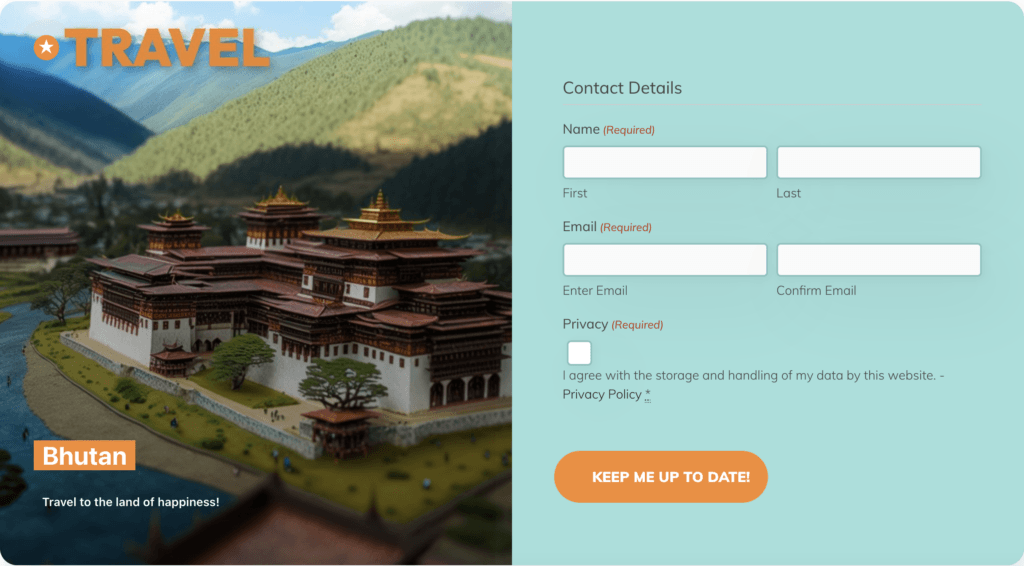Viewport: 1024px width, 566px height.
Task: Click the orange Bhutan label
Action: click(x=85, y=456)
